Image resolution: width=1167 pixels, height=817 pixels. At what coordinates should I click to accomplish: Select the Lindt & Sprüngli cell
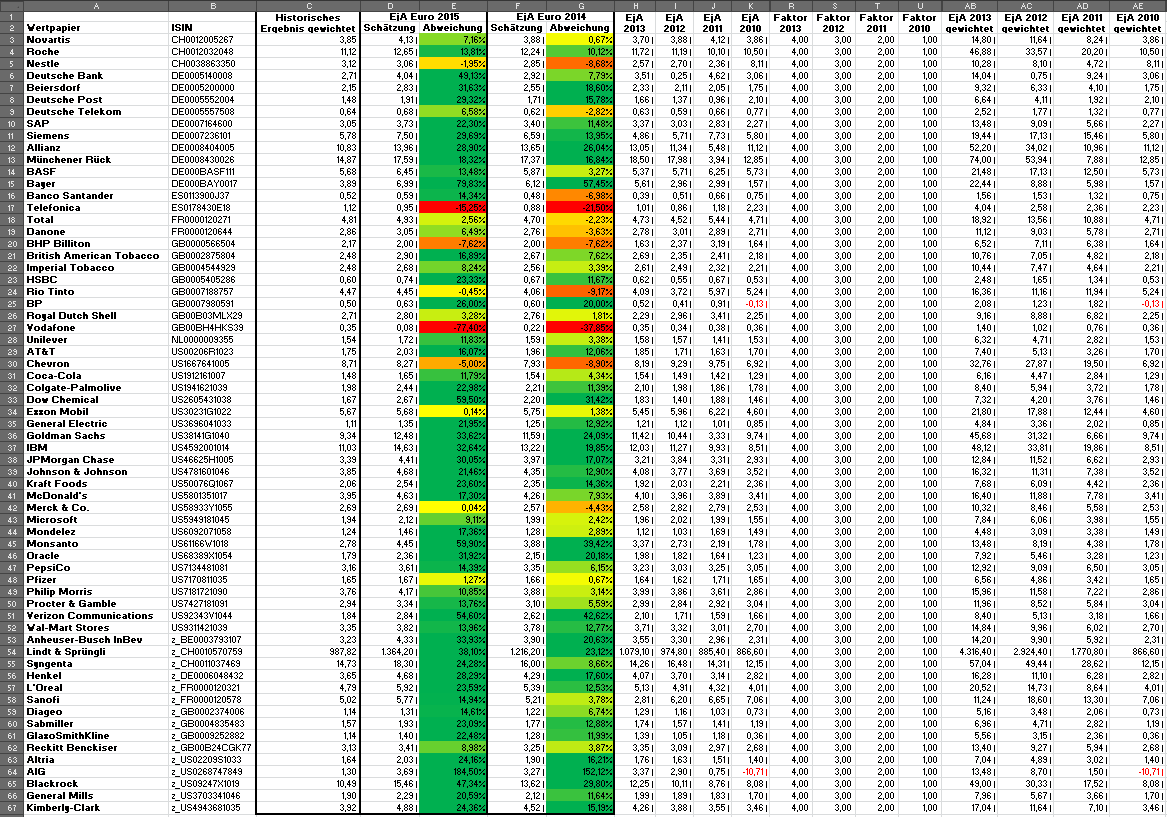(96, 651)
